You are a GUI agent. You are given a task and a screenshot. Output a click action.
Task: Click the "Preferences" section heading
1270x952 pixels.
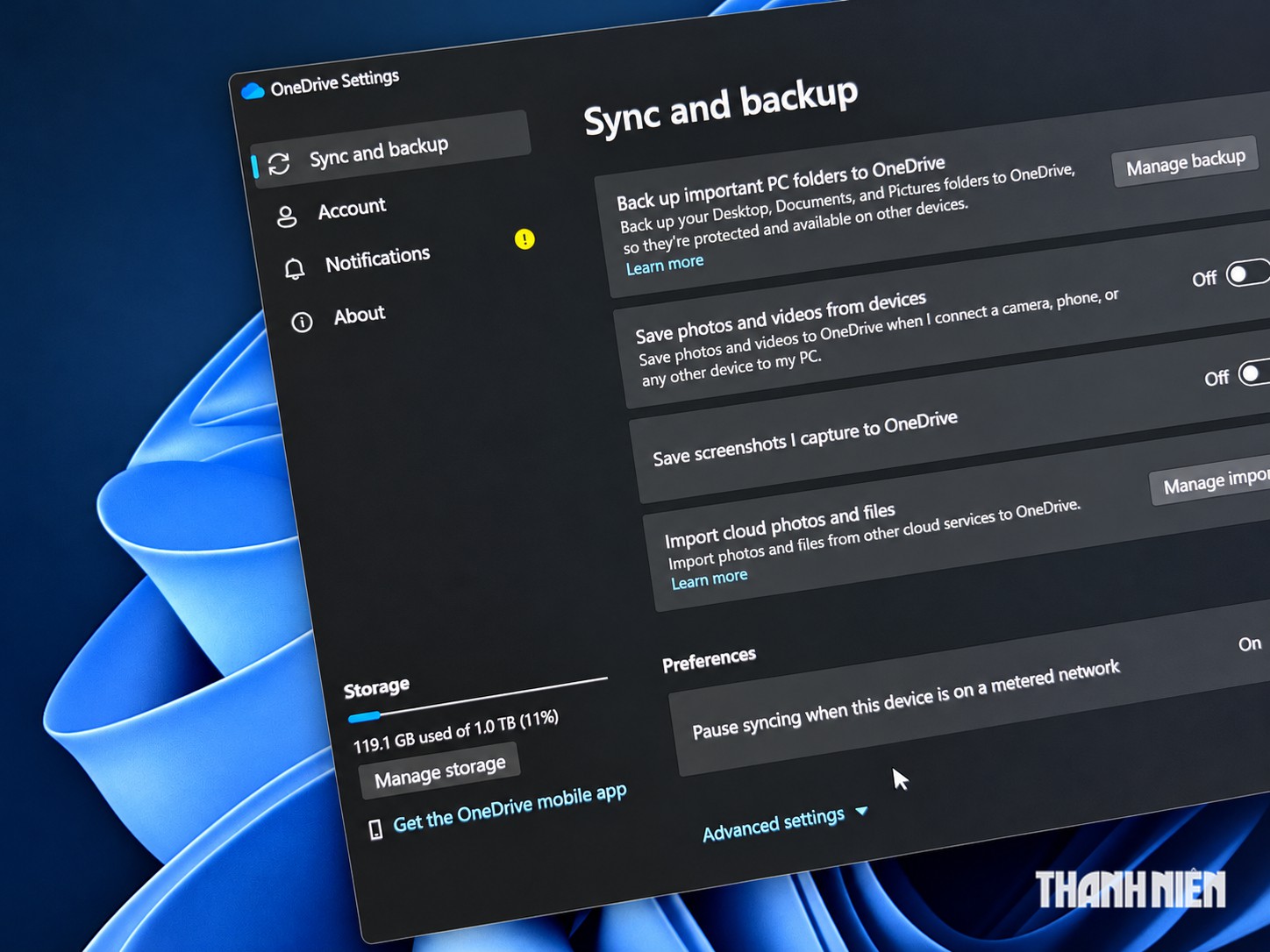[x=709, y=659]
